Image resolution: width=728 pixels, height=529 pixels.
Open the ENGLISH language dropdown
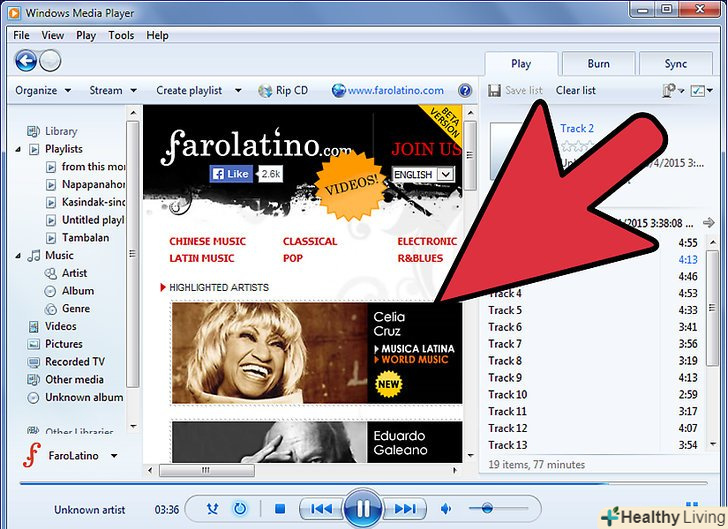coord(423,174)
